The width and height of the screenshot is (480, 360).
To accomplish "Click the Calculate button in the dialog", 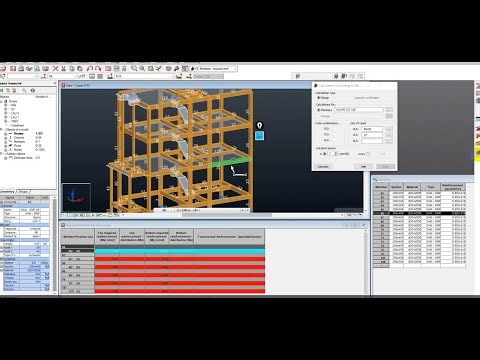I will (x=323, y=166).
